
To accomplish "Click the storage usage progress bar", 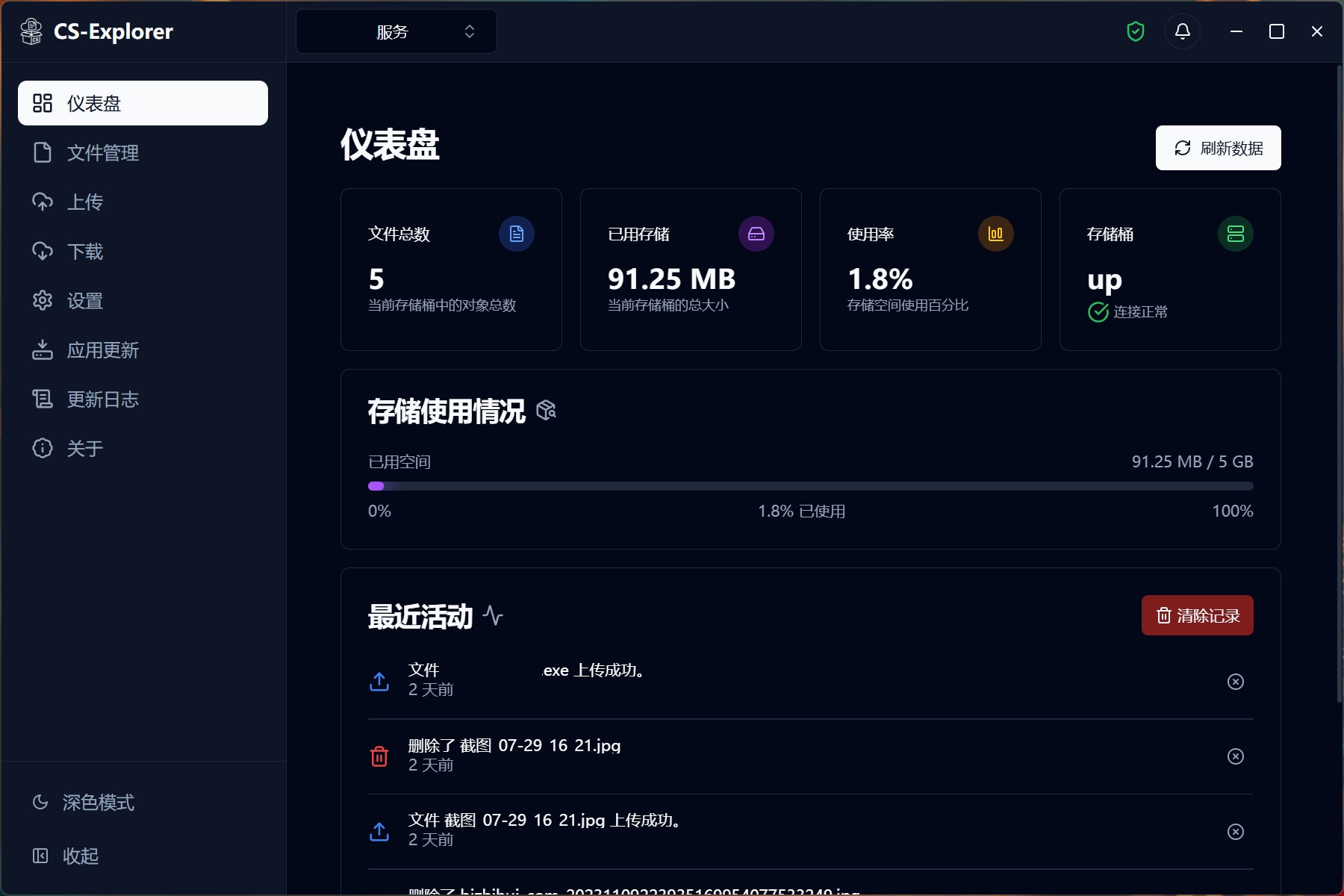I will point(811,485).
